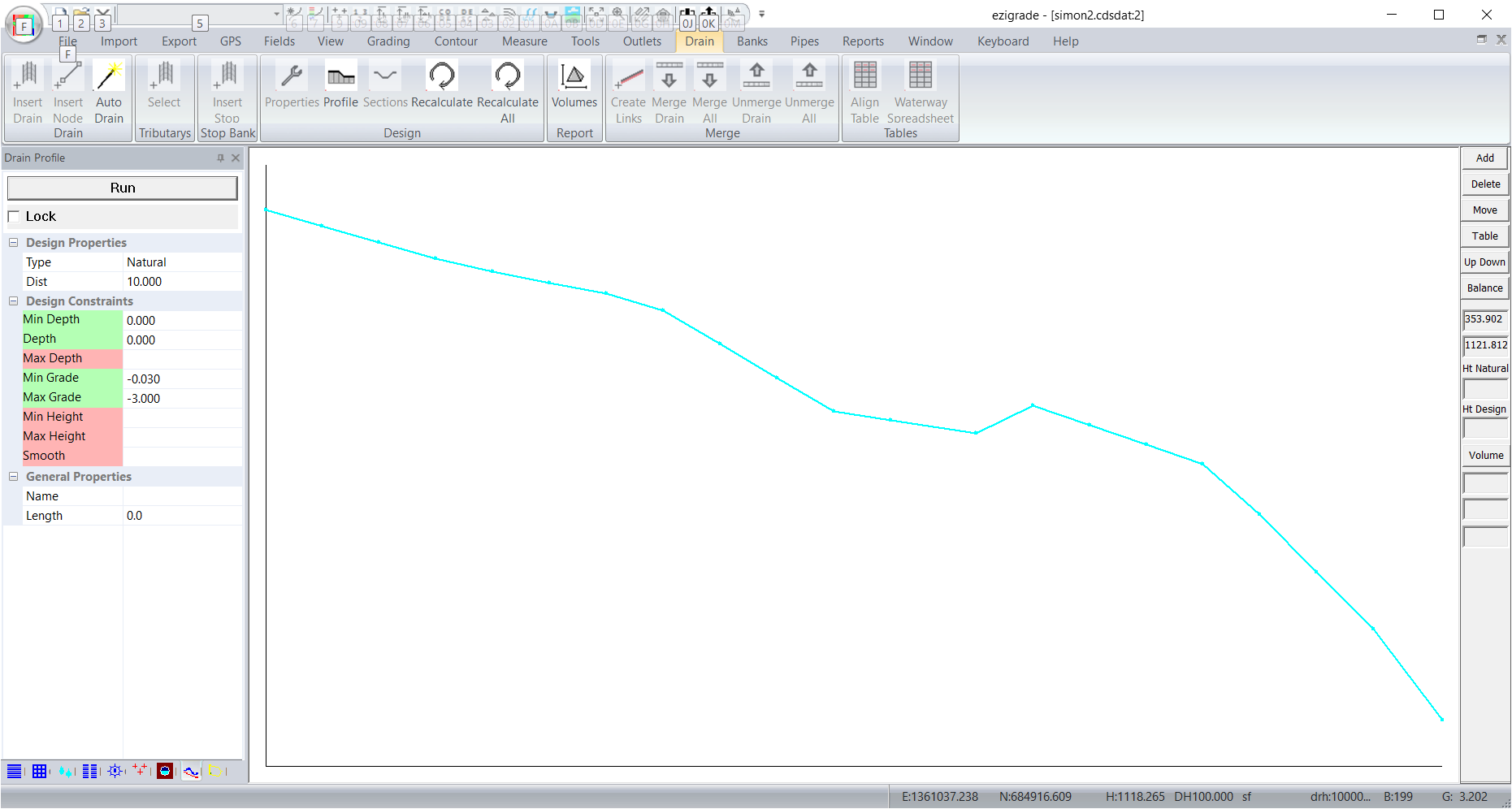This screenshot has width=1512, height=809.
Task: Open the Grading ribbon tab
Action: pyautogui.click(x=388, y=41)
